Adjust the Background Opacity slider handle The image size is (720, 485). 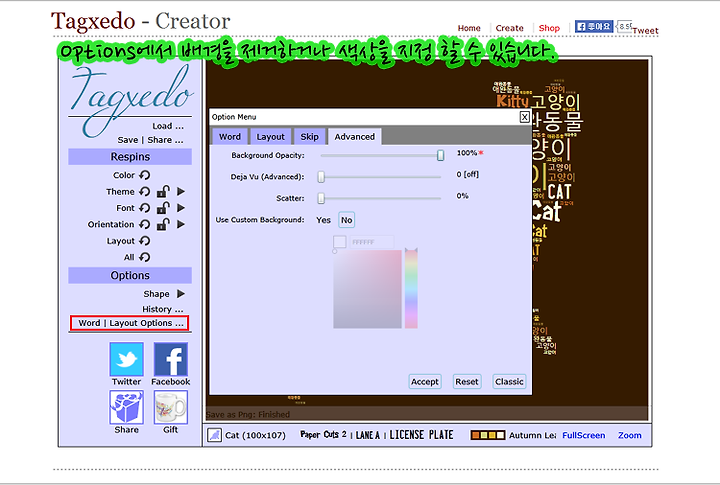point(440,155)
